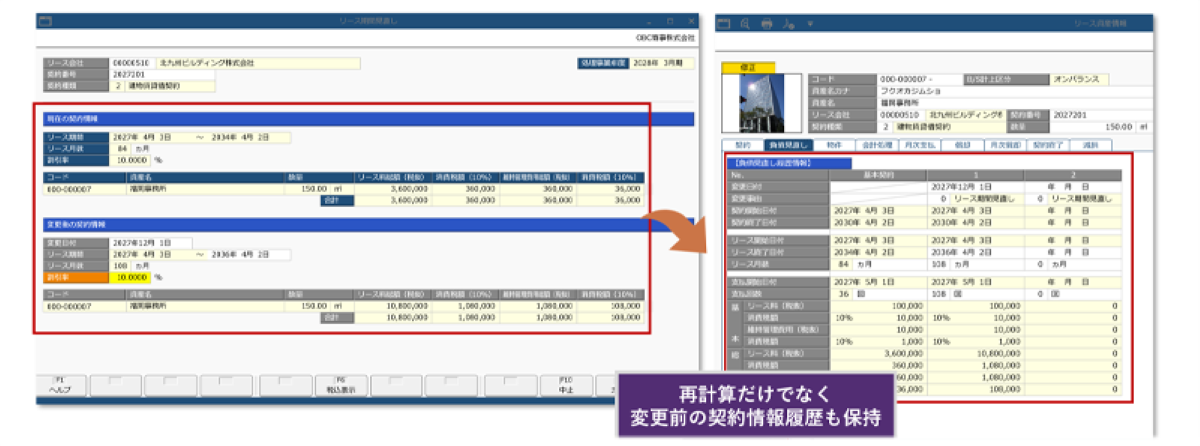Viewport: 1200px width, 446px height.
Task: Click the building photo thumbnail
Action: (761, 101)
